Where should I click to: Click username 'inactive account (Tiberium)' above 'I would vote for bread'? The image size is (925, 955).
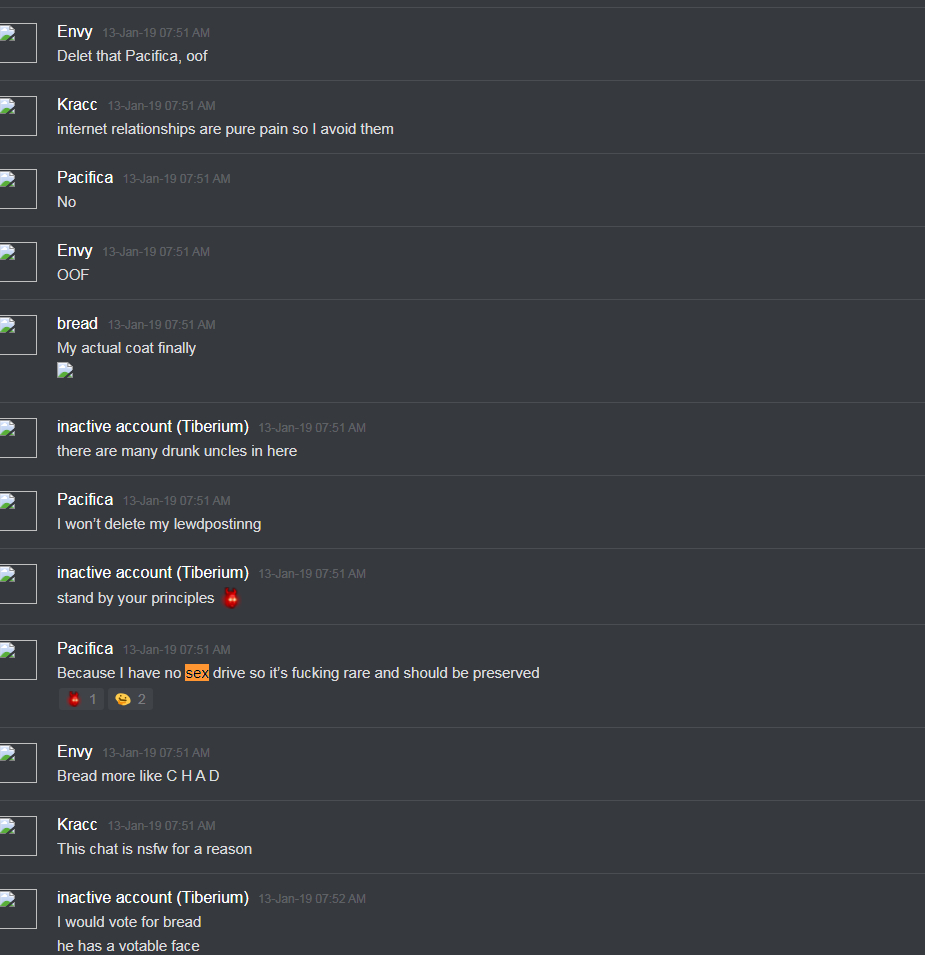coord(153,898)
